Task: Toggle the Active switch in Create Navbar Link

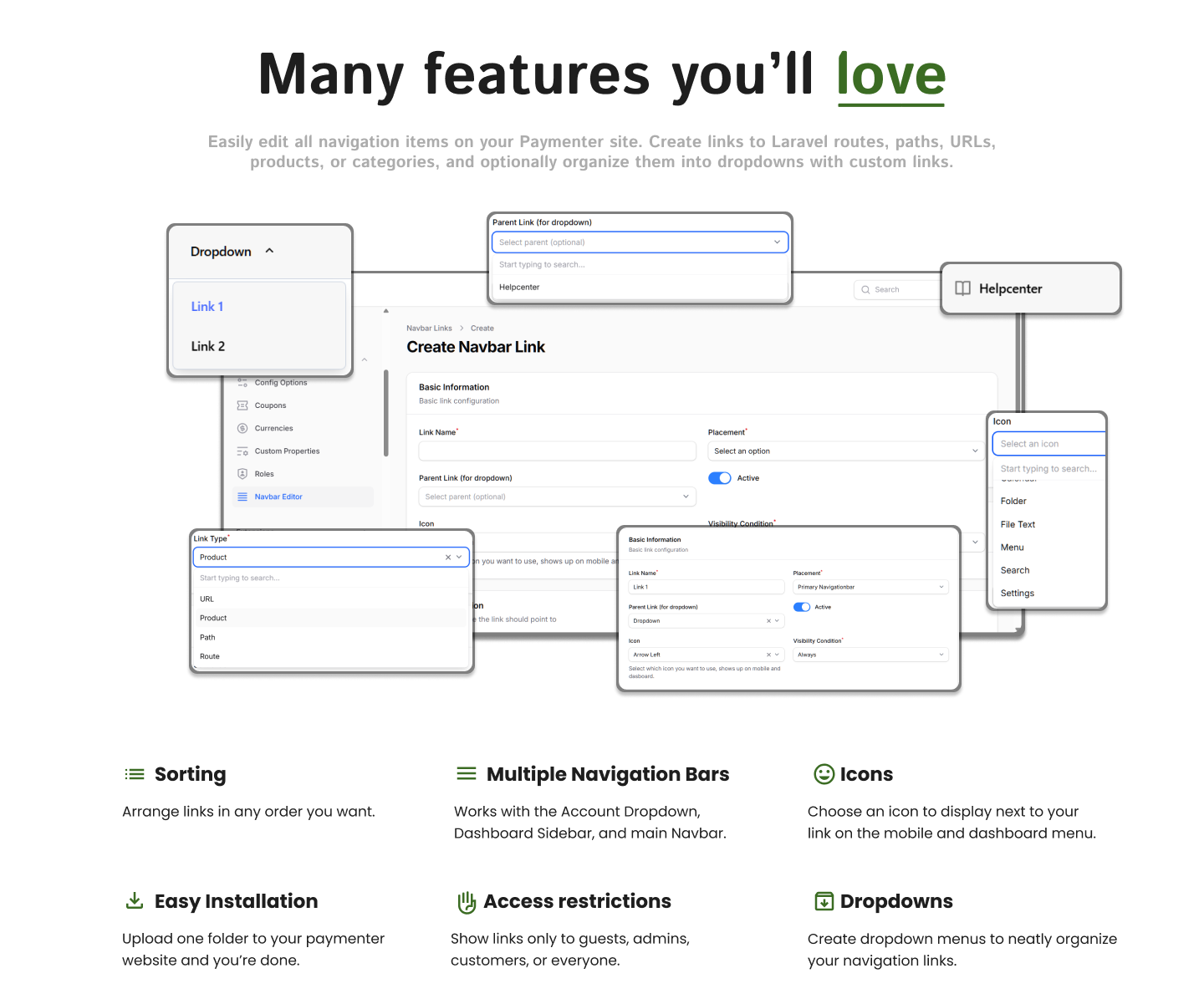Action: point(719,478)
